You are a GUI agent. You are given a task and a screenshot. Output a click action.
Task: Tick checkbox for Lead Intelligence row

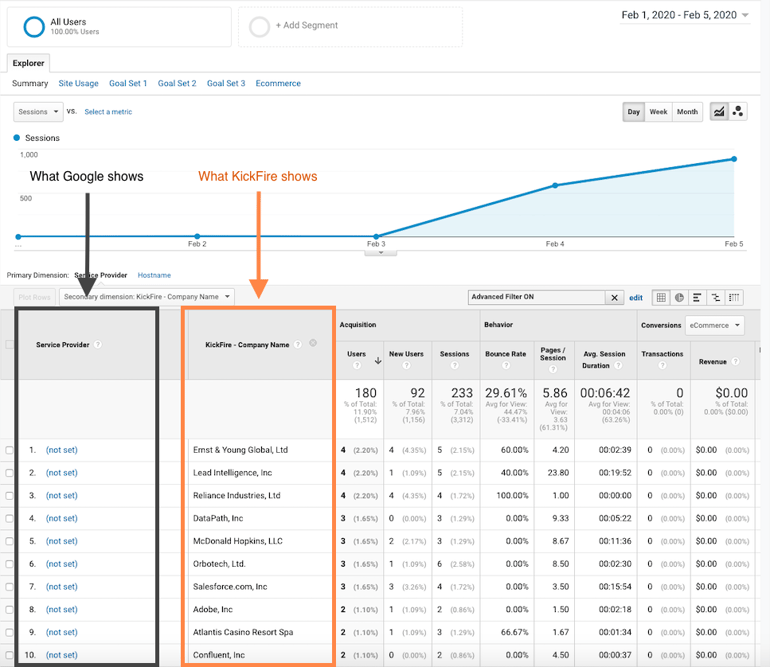click(x=9, y=472)
